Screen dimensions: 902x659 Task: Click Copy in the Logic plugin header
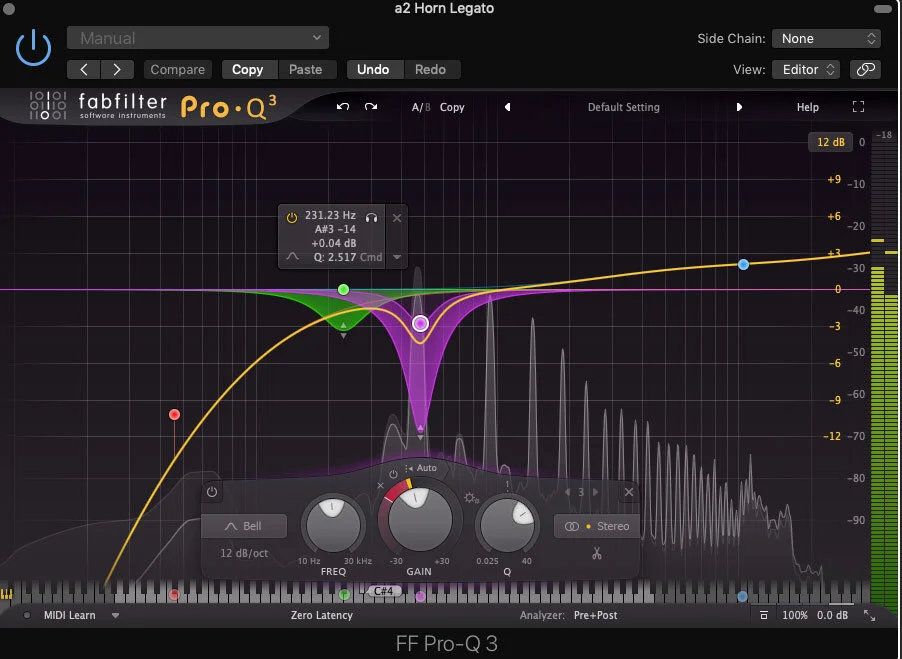pyautogui.click(x=247, y=70)
